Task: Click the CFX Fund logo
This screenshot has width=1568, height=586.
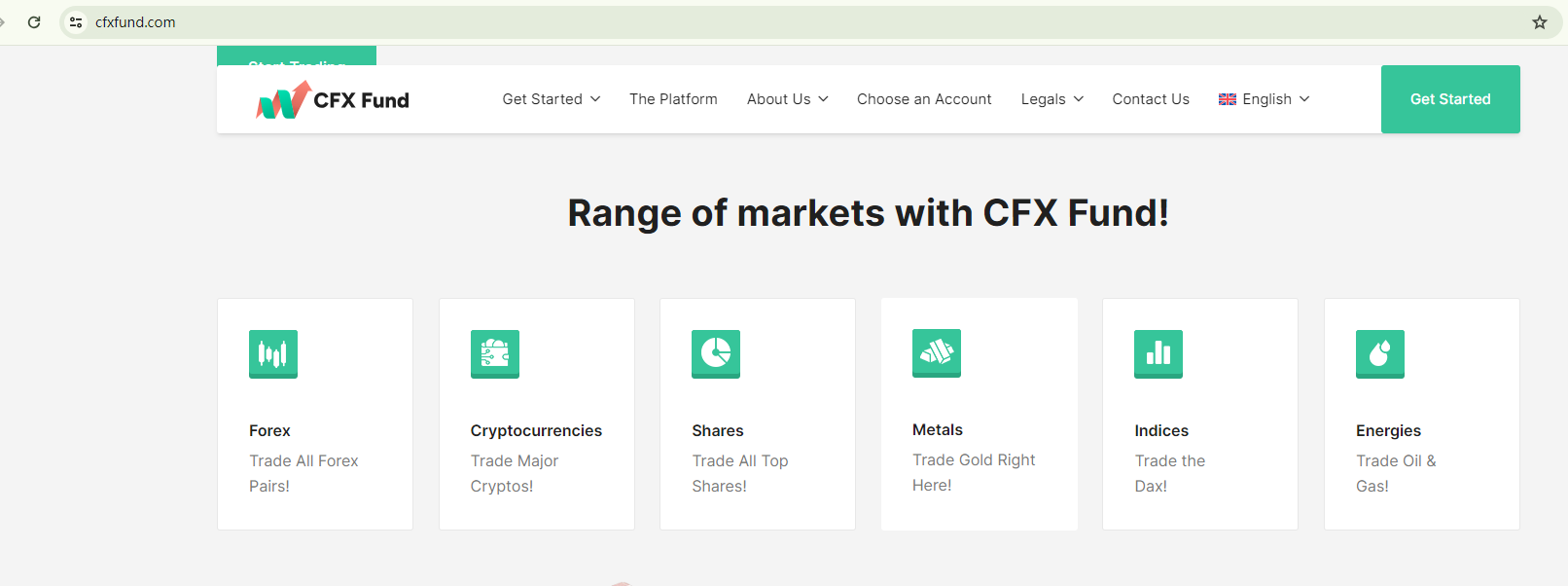Action: click(333, 99)
